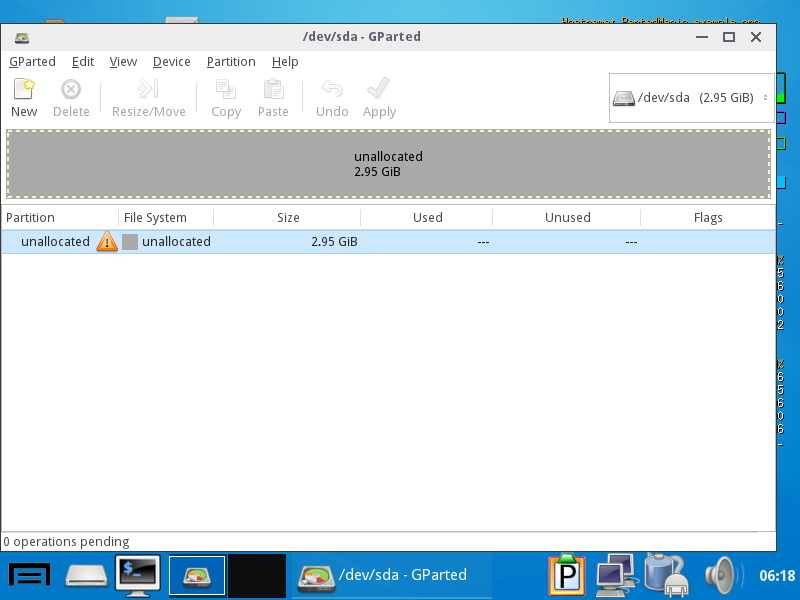Click the New partition toolbar icon
The height and width of the screenshot is (600, 800).
24,91
